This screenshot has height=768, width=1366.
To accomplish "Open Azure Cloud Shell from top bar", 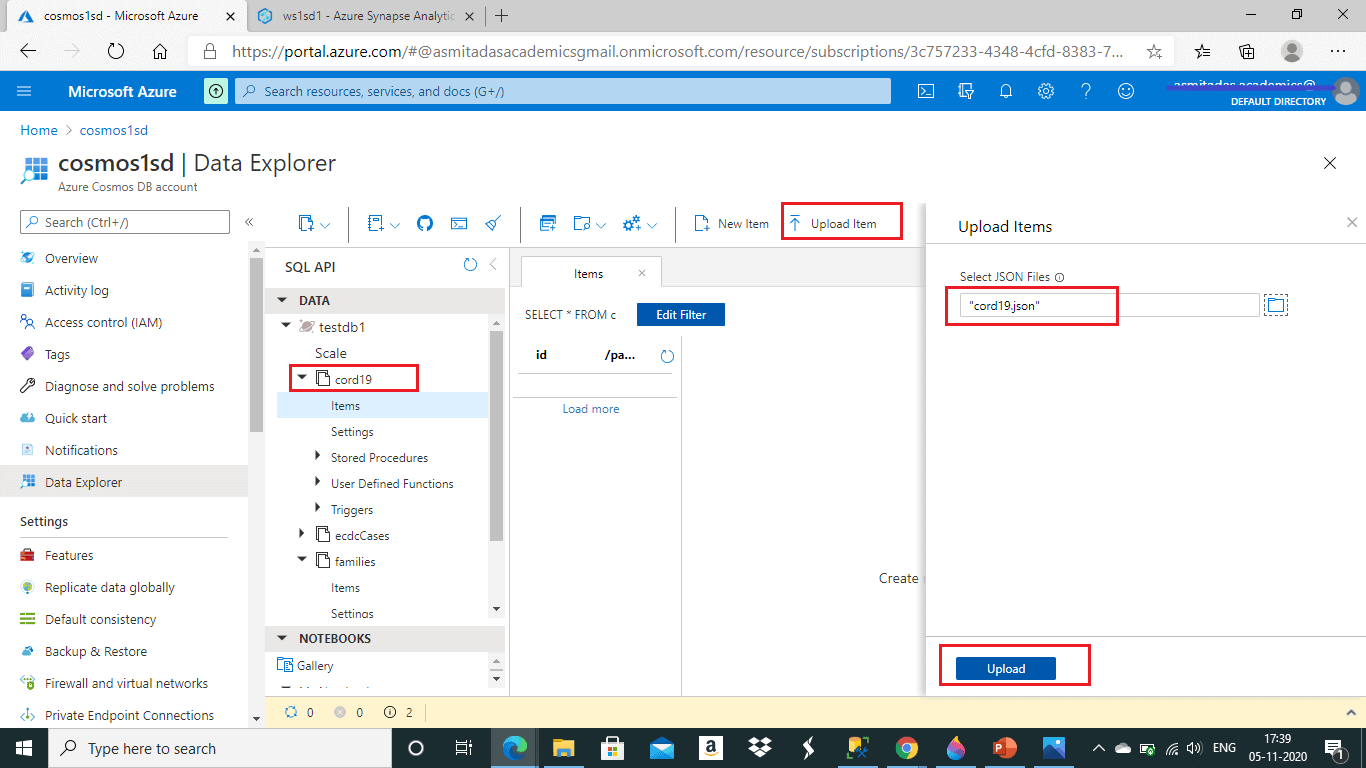I will pyautogui.click(x=926, y=91).
